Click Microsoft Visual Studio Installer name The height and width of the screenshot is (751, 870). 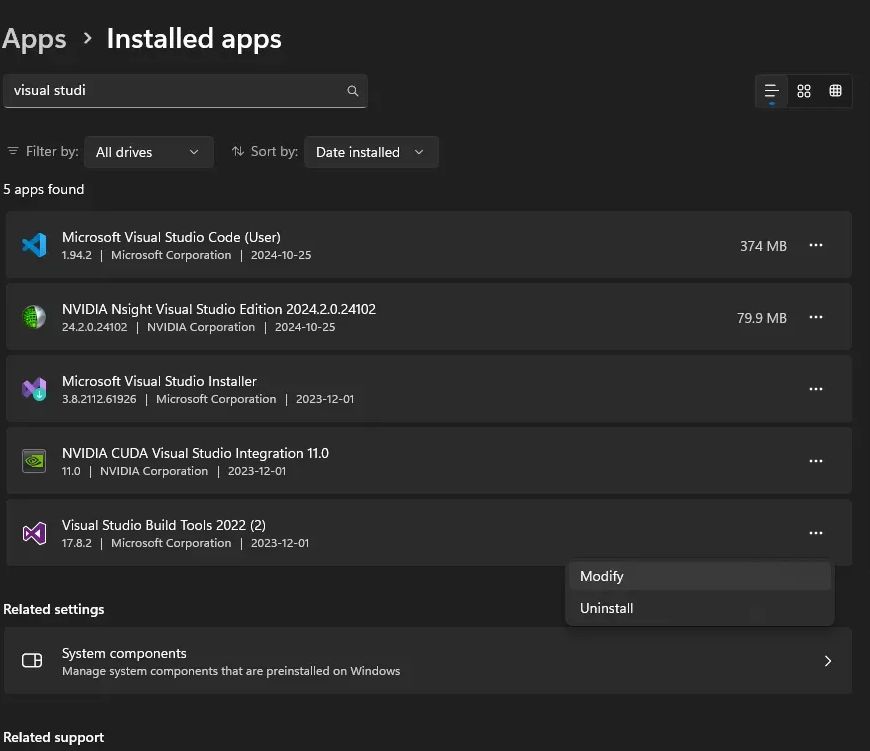159,381
